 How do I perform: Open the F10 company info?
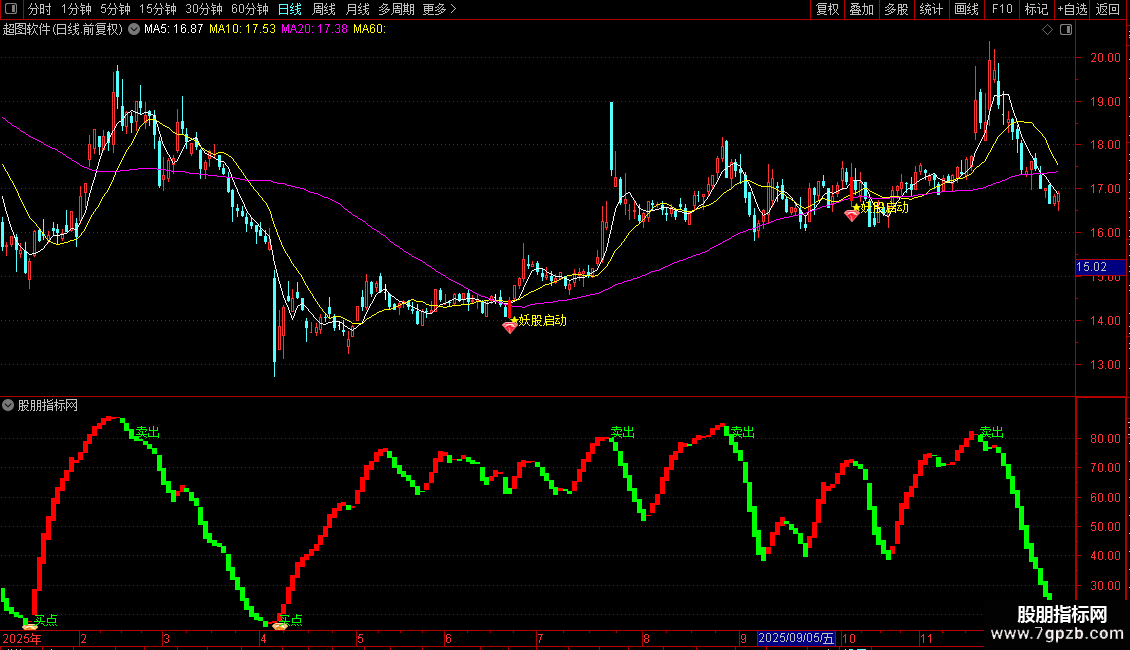(1002, 9)
